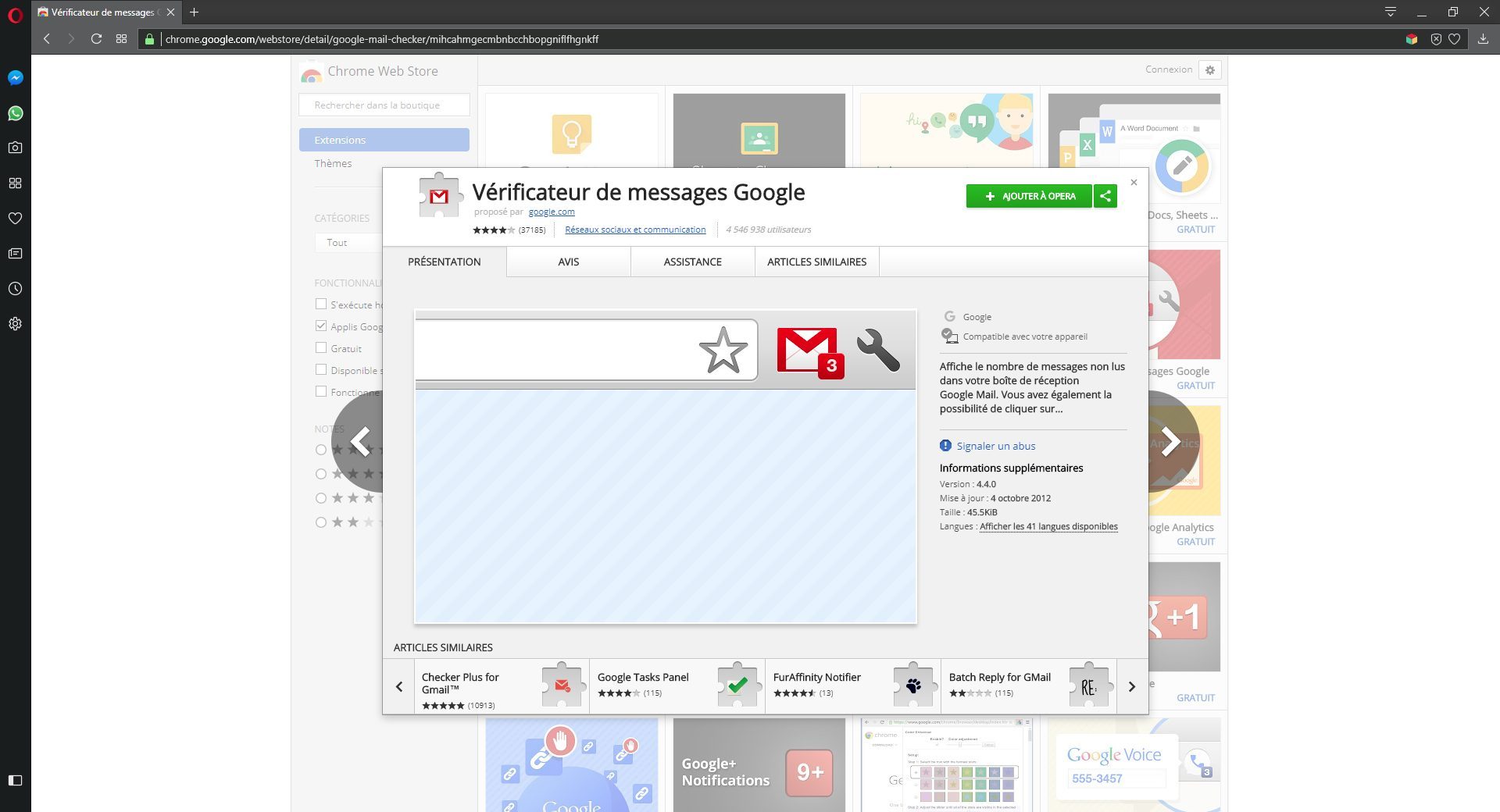Select Thèmes in the store sidebar
1500x812 pixels.
click(x=333, y=163)
